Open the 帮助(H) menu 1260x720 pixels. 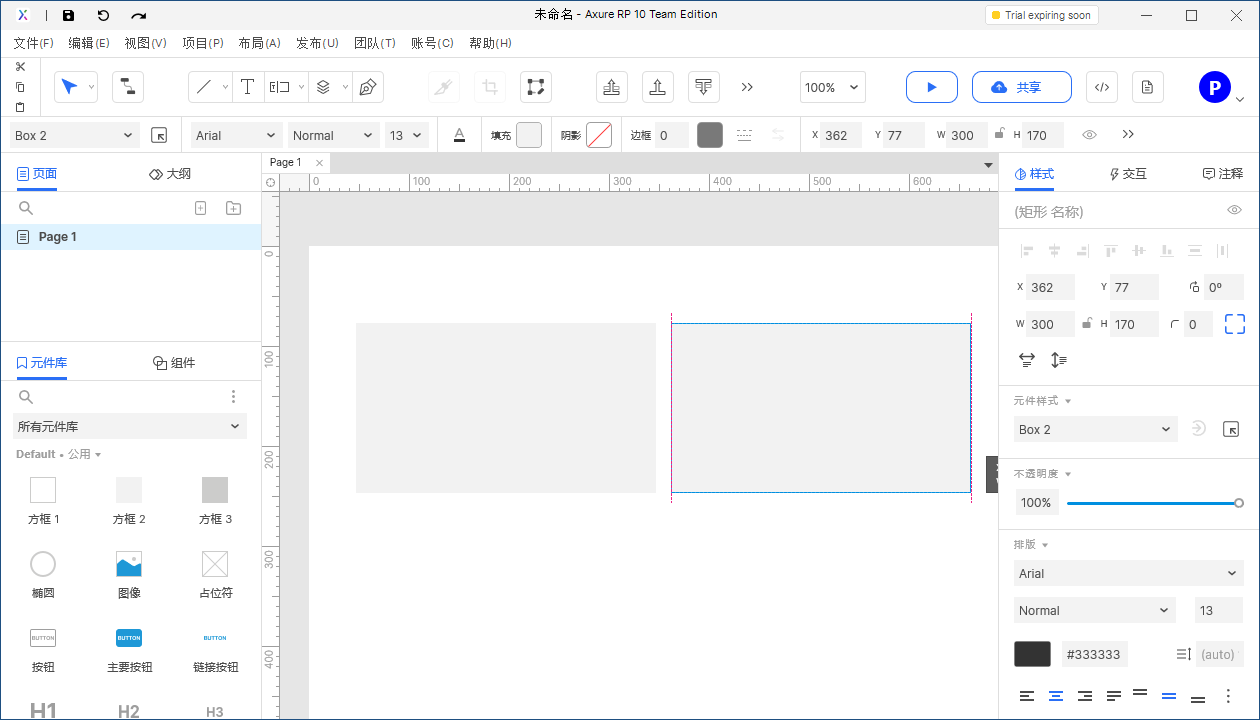click(490, 43)
